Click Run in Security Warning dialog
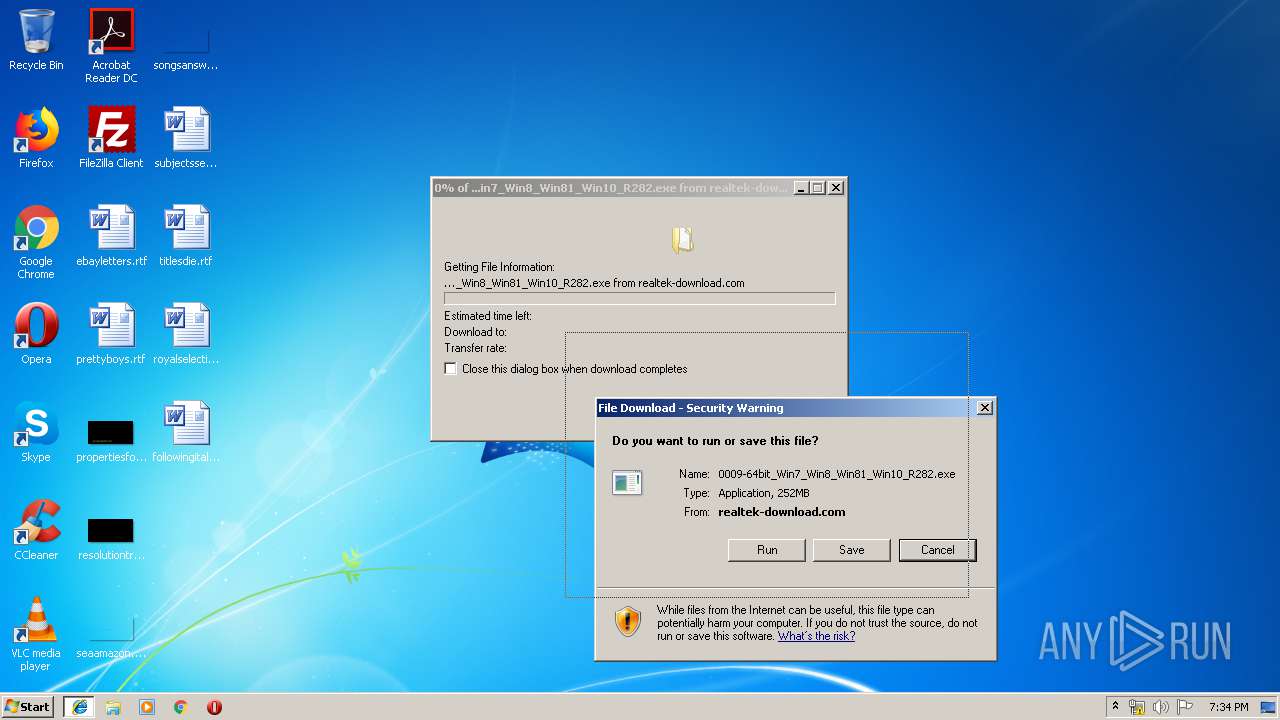1280x720 pixels. tap(767, 550)
